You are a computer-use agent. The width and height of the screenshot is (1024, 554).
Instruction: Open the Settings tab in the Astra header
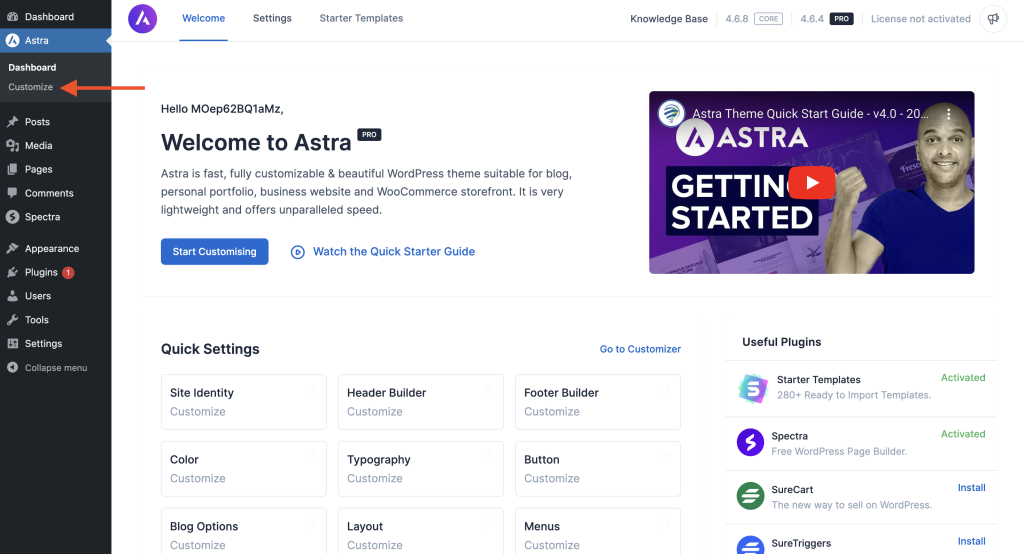[x=272, y=18]
